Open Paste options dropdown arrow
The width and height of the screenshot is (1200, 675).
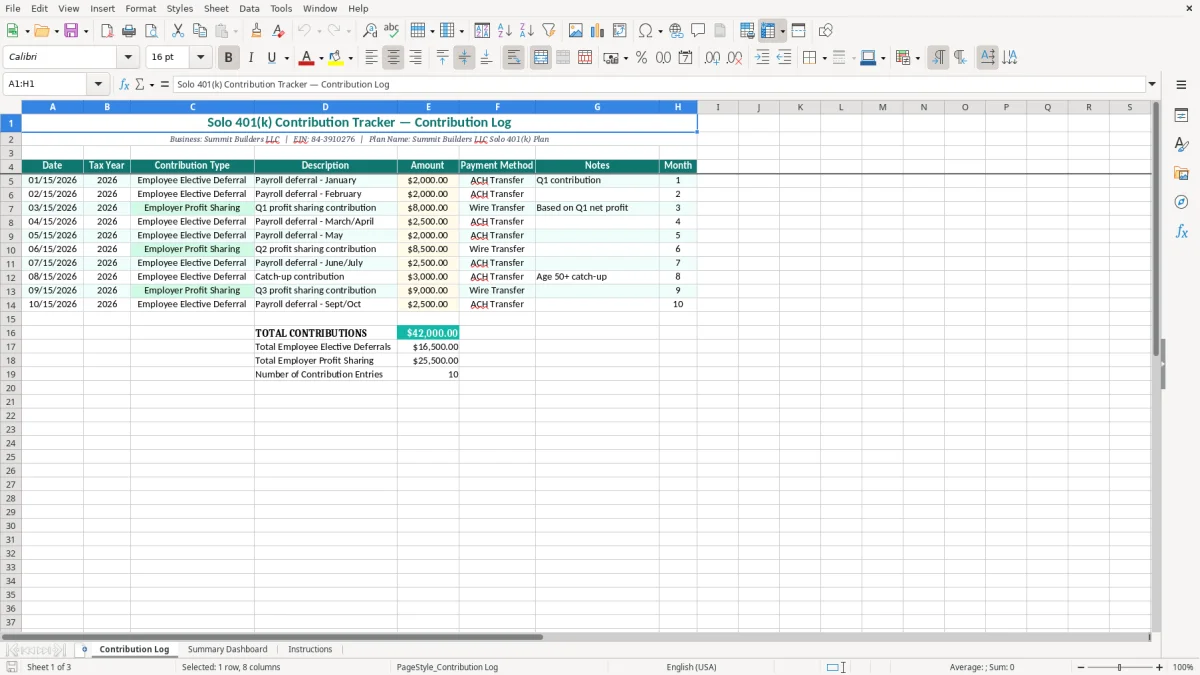coord(236,31)
